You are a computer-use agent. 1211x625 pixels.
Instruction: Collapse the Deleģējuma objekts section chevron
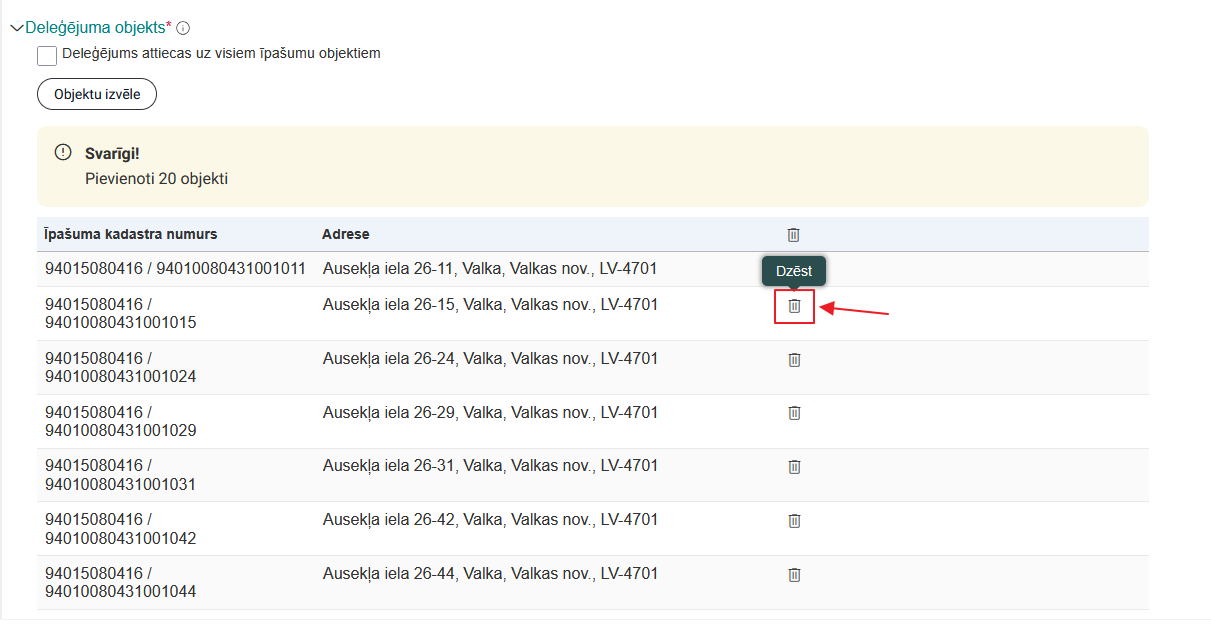(16, 28)
